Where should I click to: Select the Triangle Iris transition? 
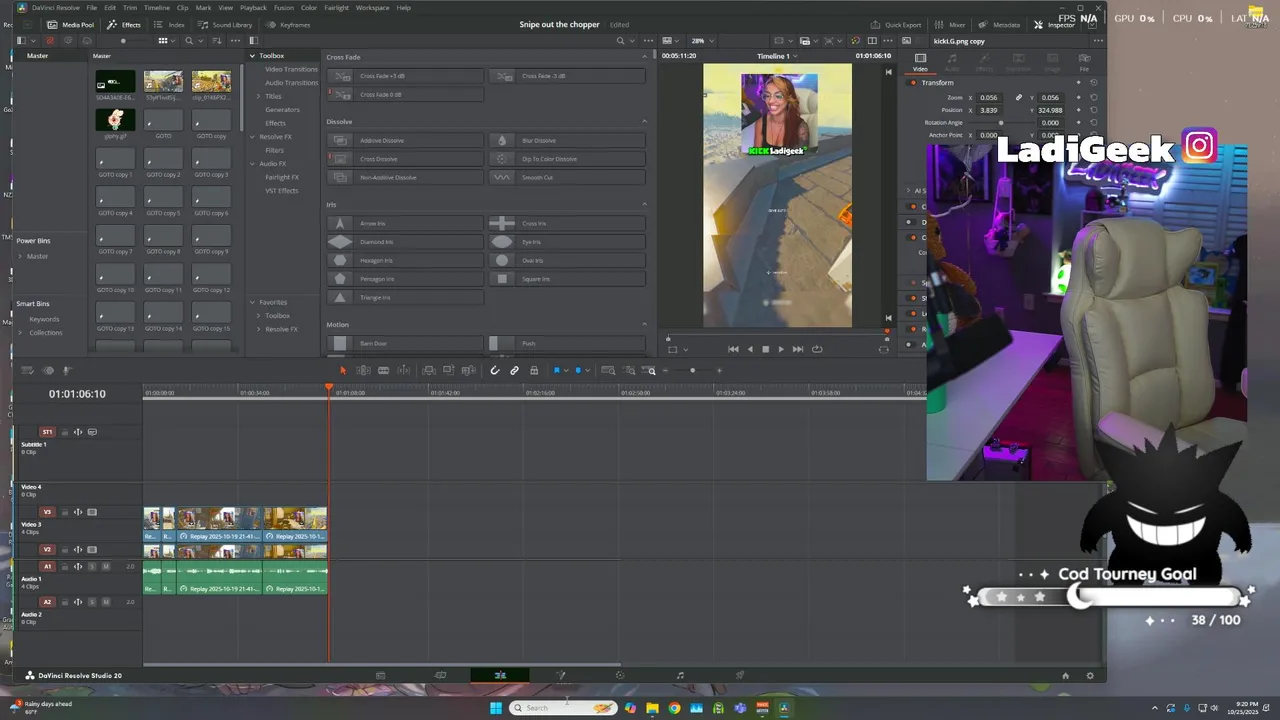[406, 298]
